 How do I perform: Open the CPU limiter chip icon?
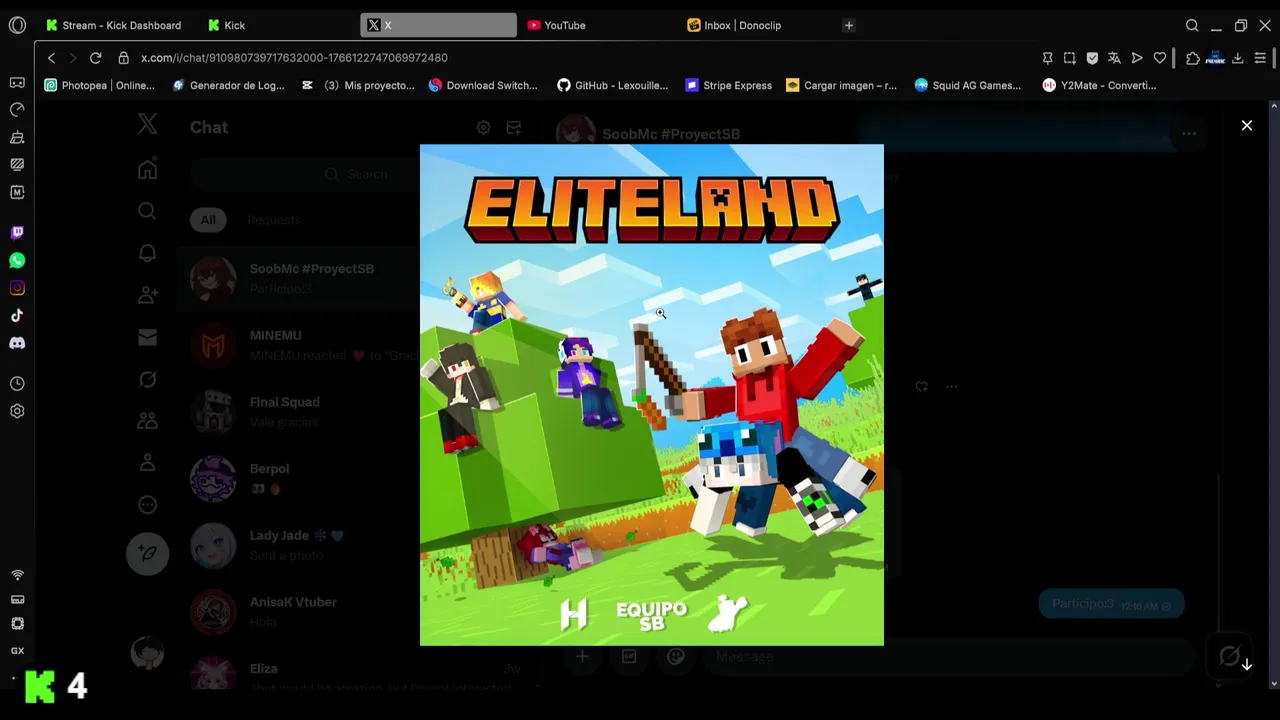(17, 623)
